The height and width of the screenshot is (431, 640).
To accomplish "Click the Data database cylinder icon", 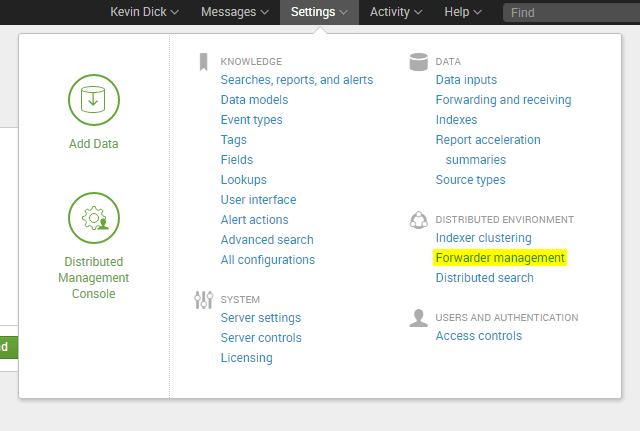I will [x=418, y=62].
